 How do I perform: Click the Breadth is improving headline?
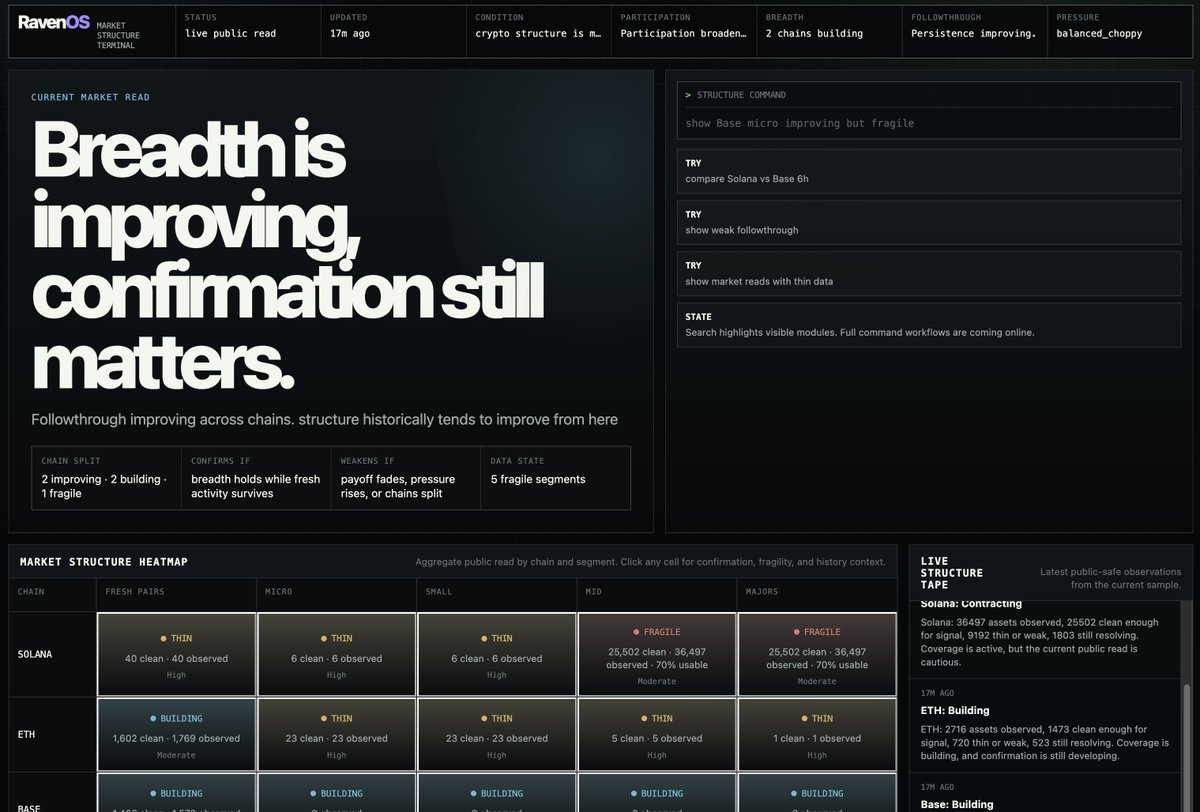290,257
